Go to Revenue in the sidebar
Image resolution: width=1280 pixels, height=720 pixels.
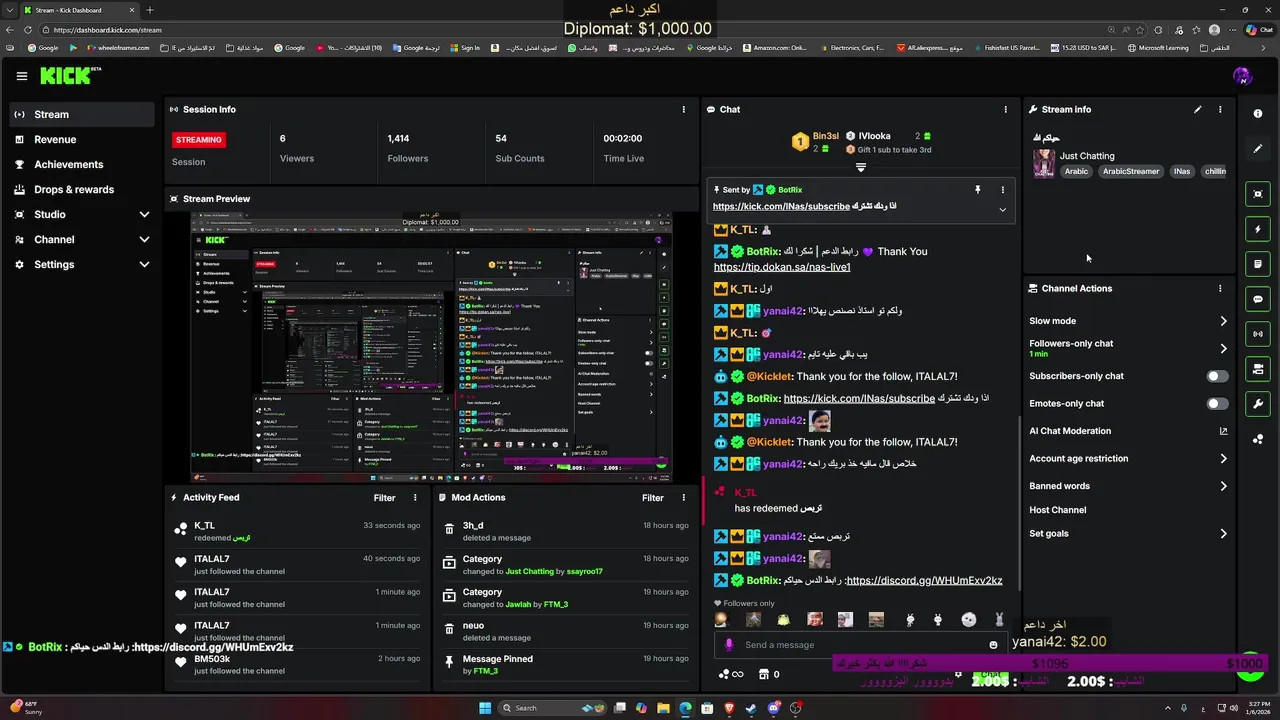coord(82,139)
